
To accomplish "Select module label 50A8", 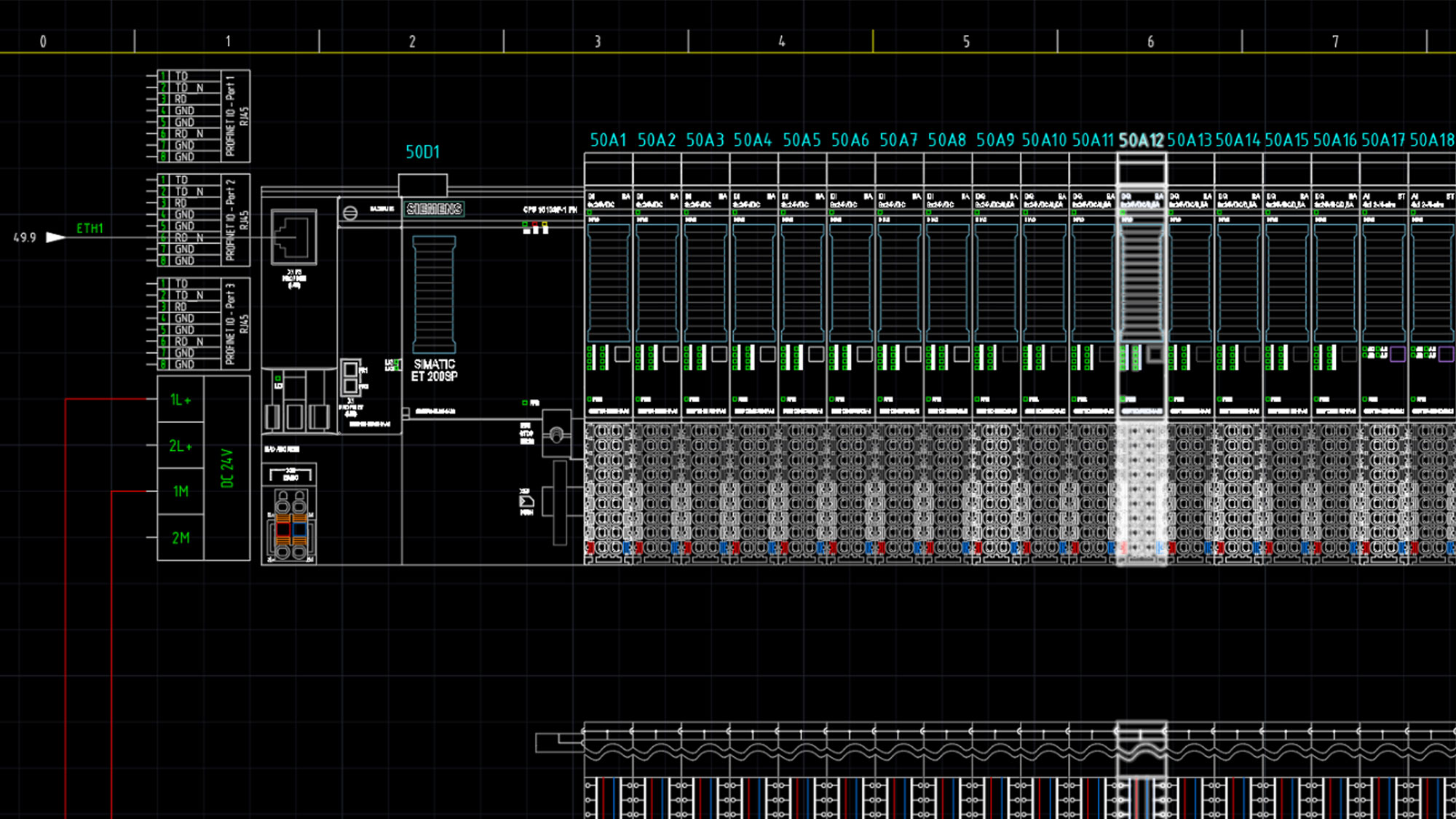I will (947, 140).
